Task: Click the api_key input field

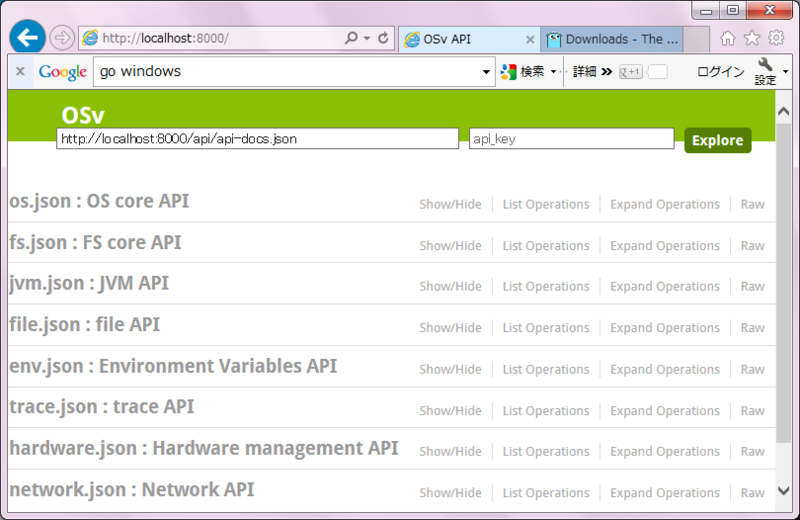Action: tap(571, 139)
